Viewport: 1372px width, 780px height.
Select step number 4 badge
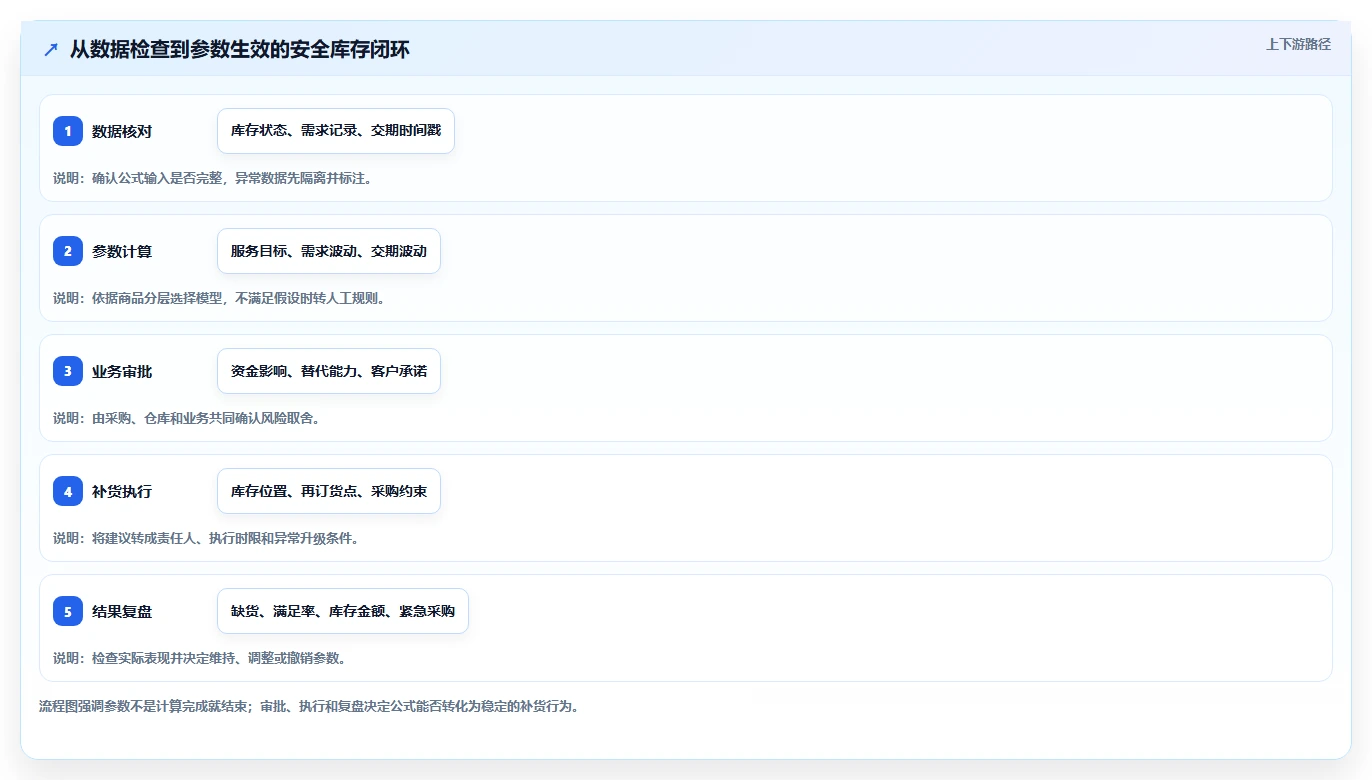[x=68, y=491]
